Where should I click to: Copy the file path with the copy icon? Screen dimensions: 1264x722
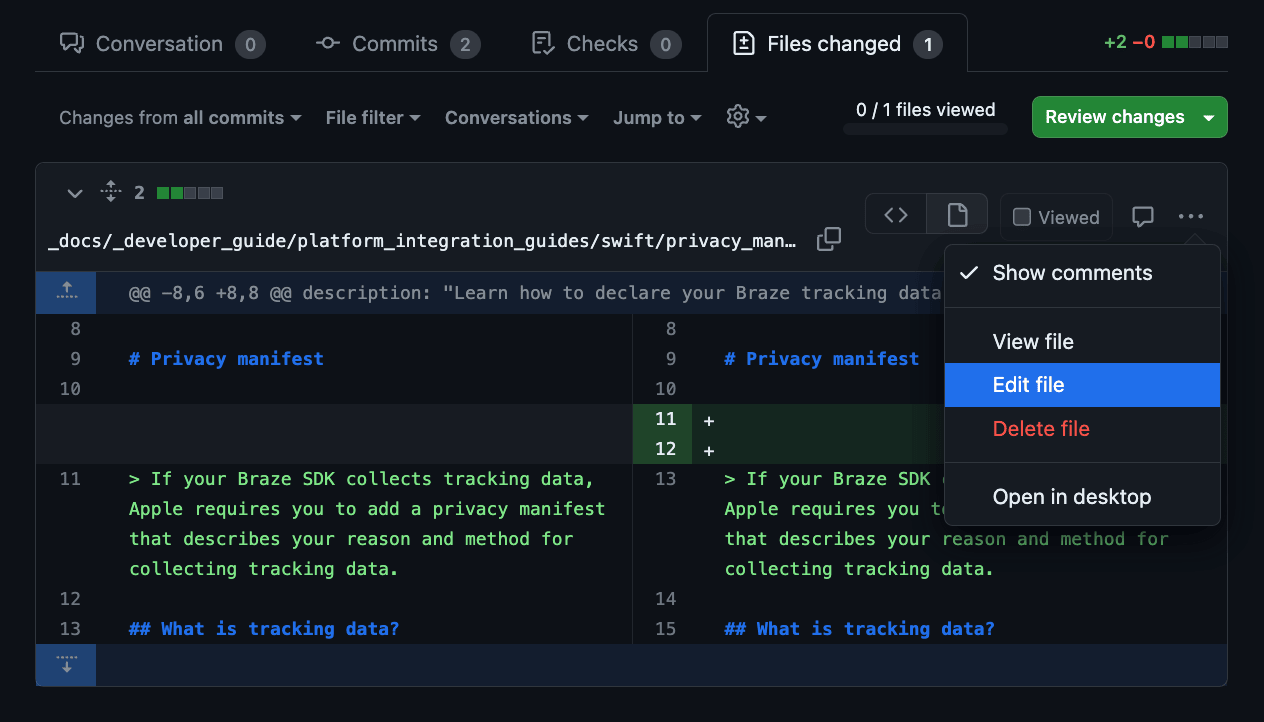(828, 240)
